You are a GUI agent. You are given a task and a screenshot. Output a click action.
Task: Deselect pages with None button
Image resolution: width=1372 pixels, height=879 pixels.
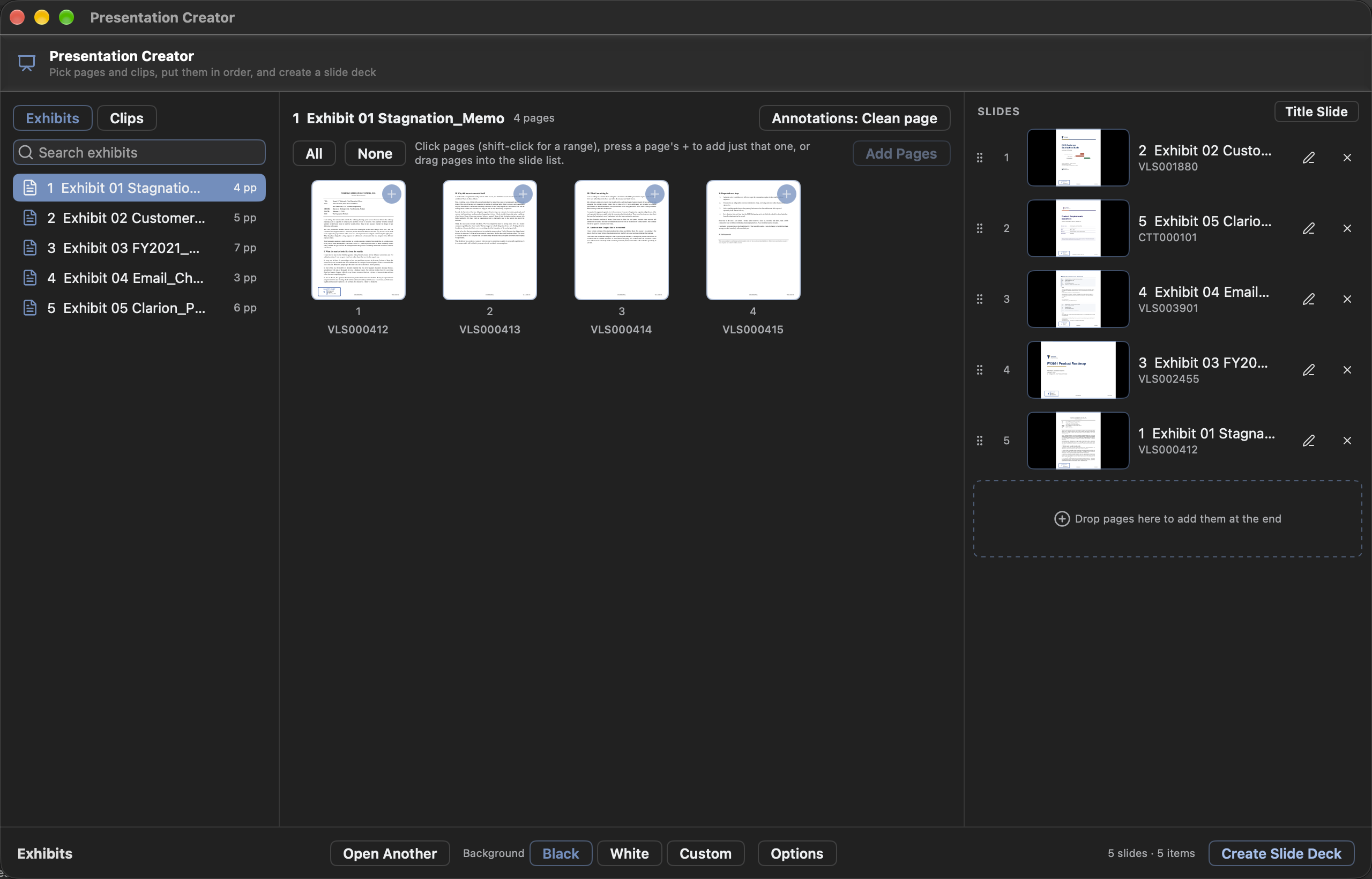pyautogui.click(x=375, y=153)
